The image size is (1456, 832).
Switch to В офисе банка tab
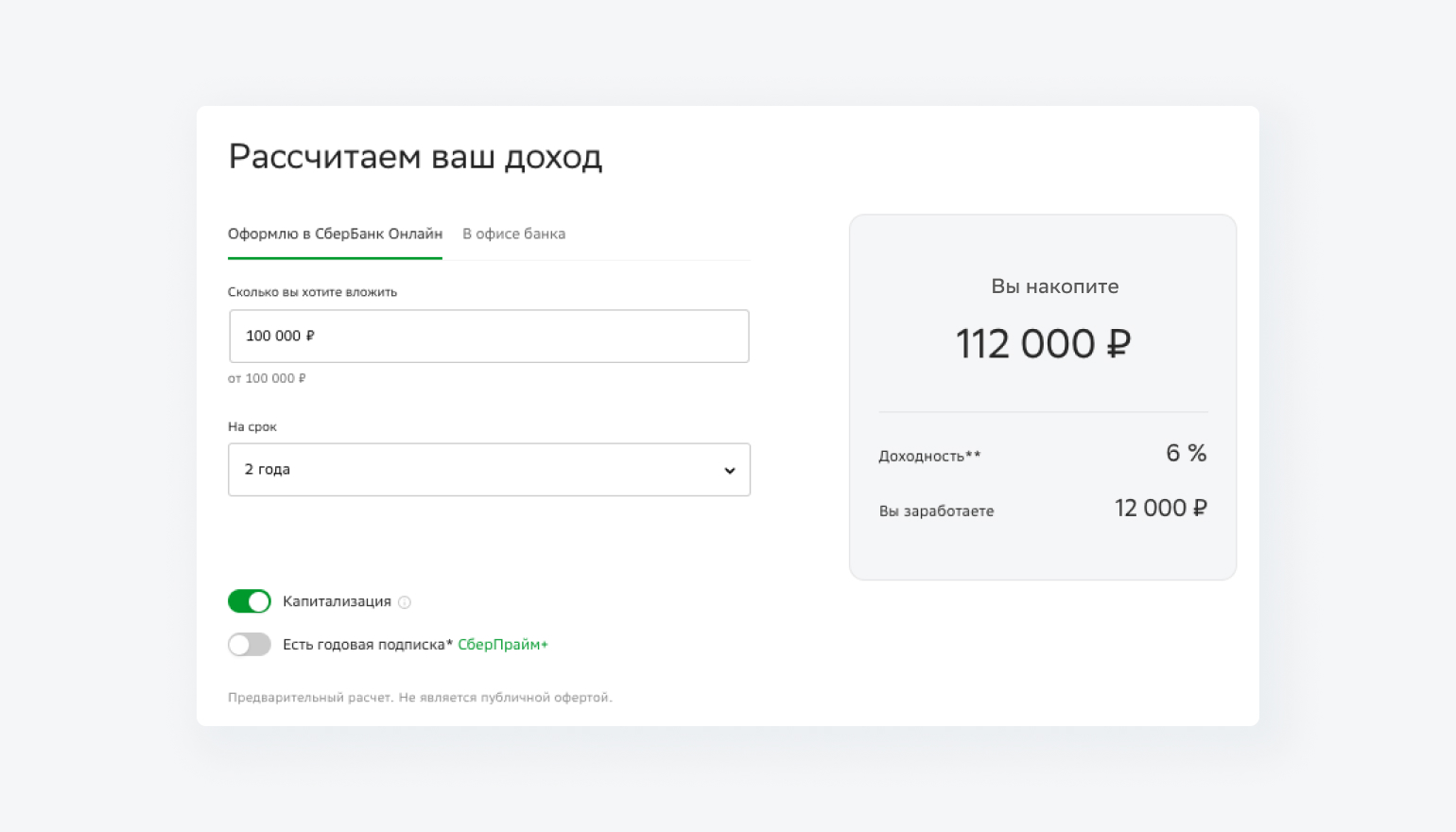point(513,234)
